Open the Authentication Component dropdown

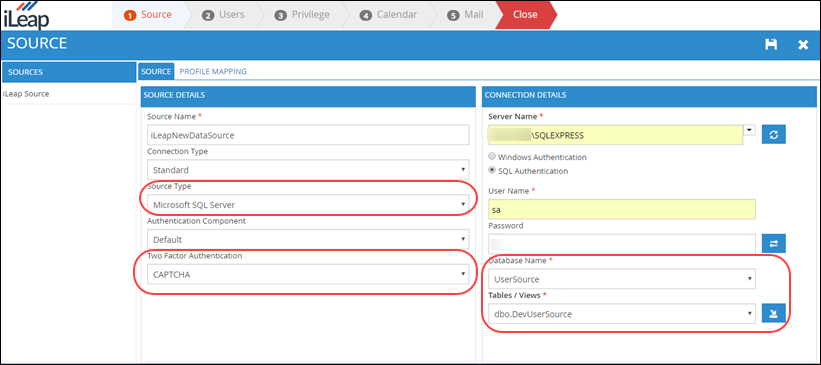[x=308, y=239]
